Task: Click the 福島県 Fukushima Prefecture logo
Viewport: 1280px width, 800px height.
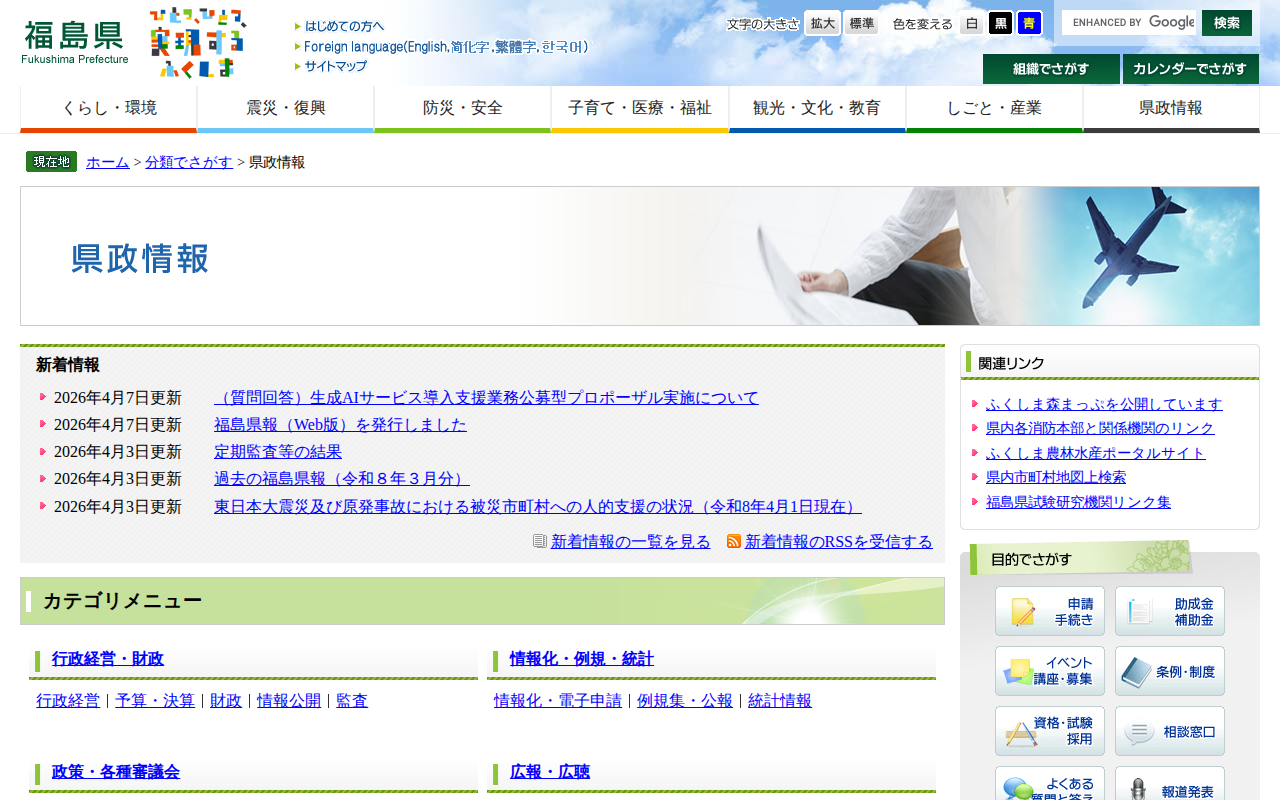Action: tap(75, 42)
